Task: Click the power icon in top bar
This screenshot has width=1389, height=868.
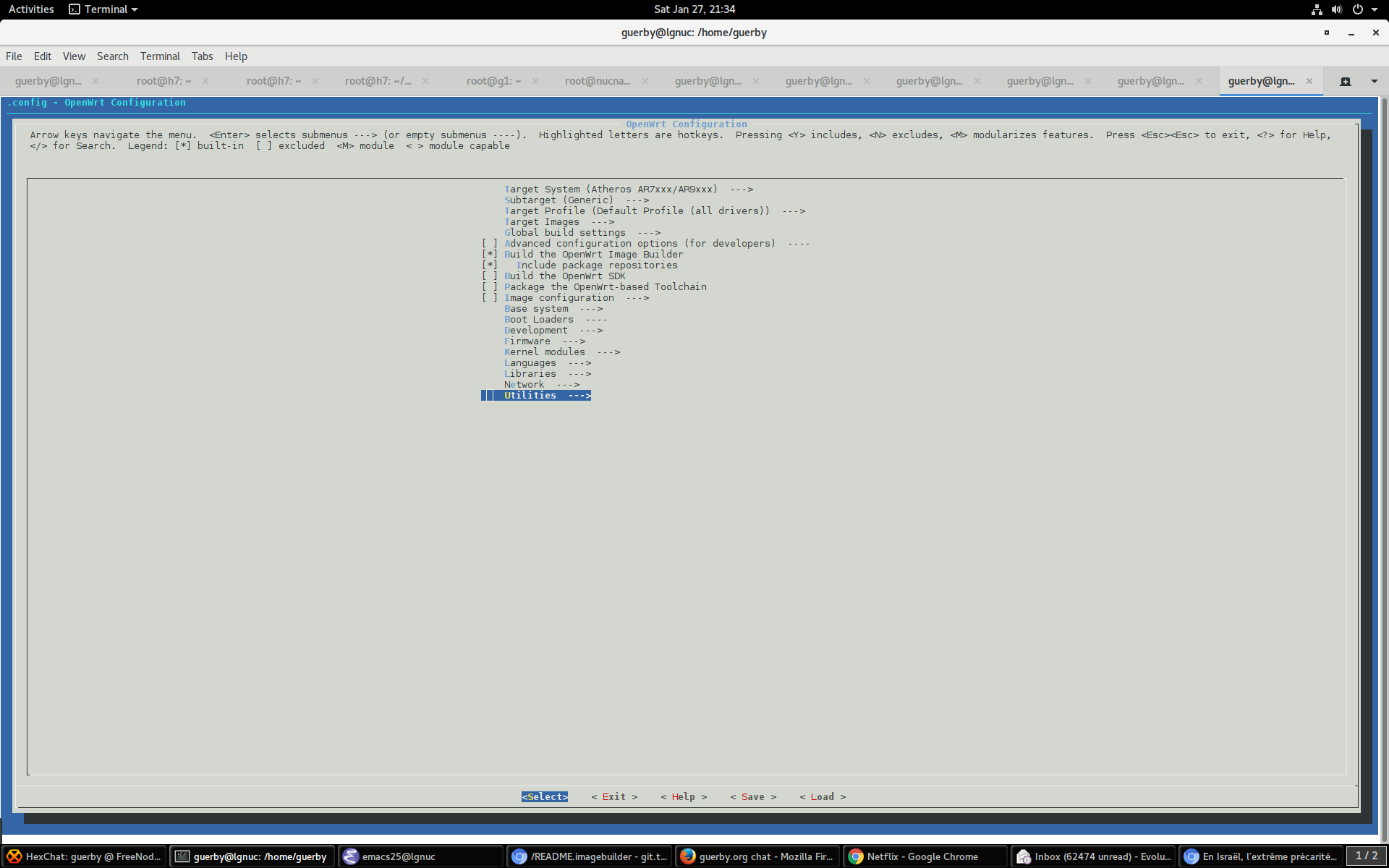Action: (x=1358, y=9)
